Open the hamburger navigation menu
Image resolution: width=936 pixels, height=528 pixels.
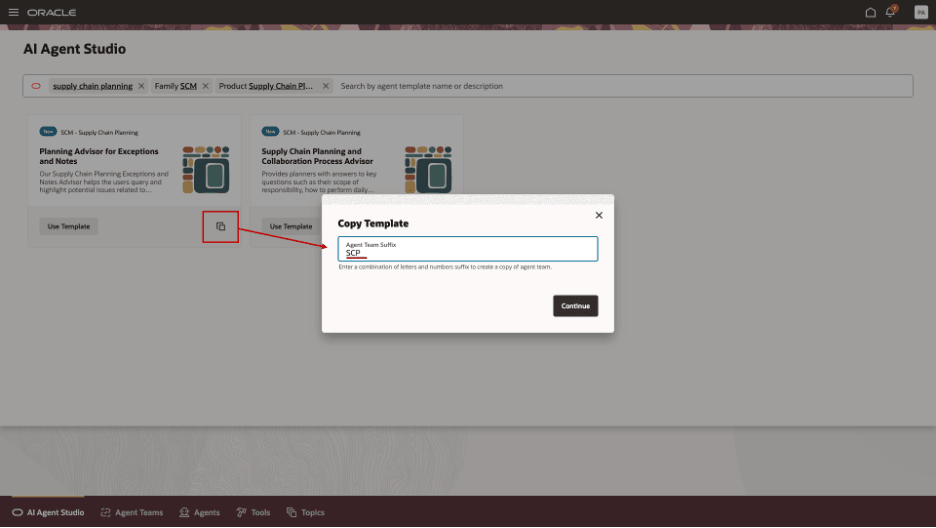tap(13, 12)
